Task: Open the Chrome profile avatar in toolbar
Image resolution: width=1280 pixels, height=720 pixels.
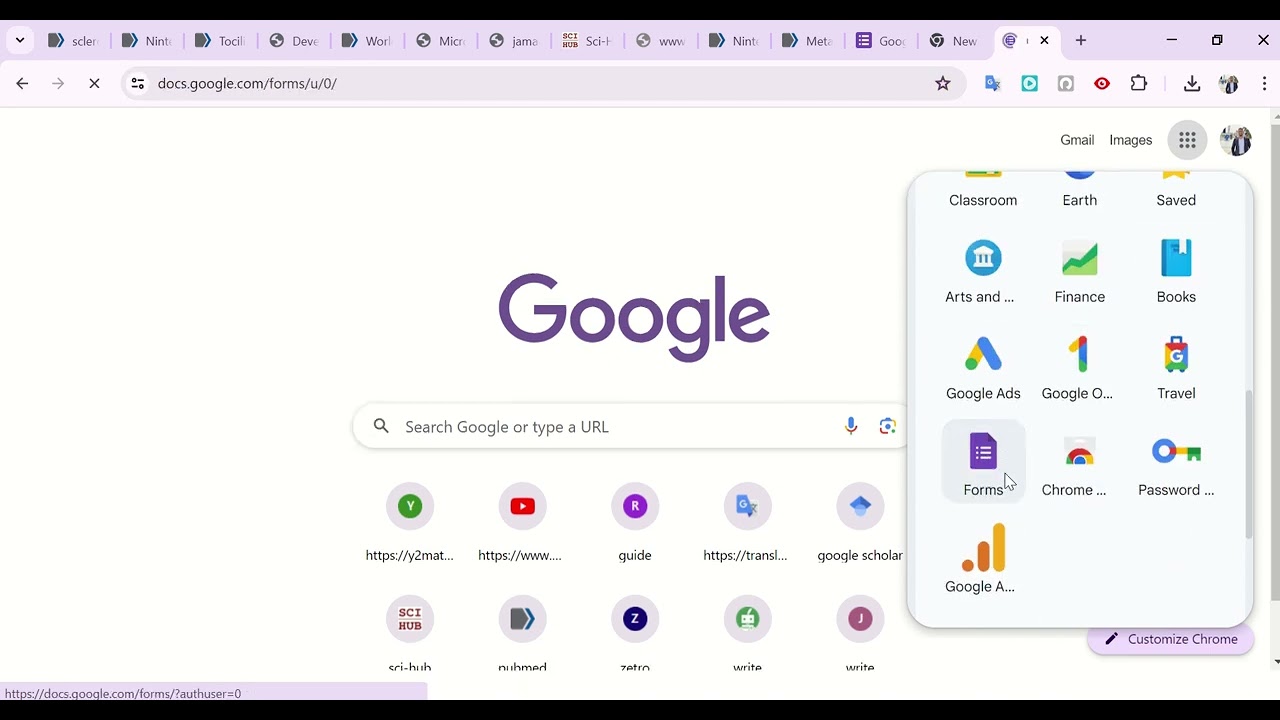Action: click(1228, 84)
